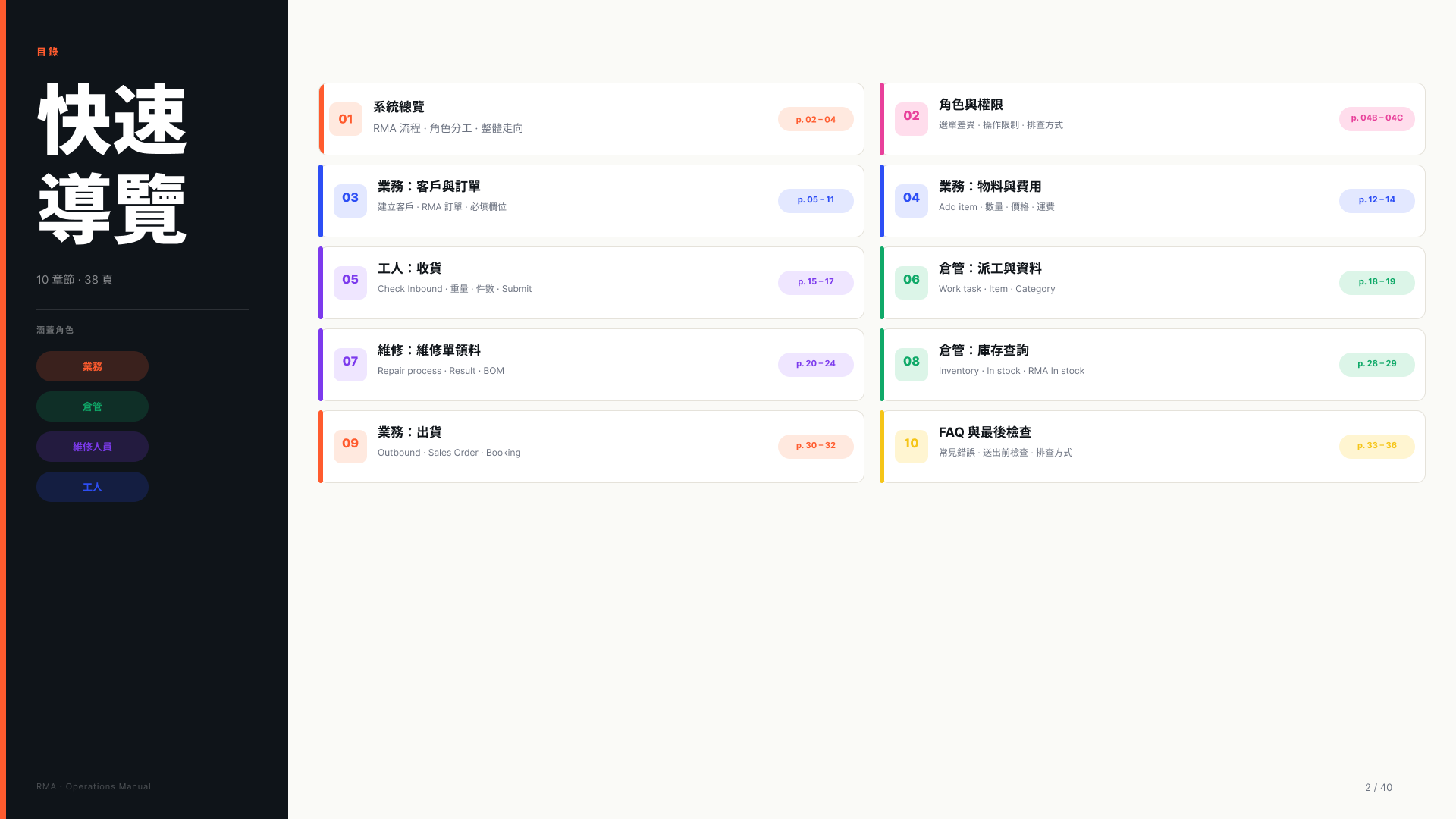Jump to p. 12–14 page tag

pos(1377,201)
